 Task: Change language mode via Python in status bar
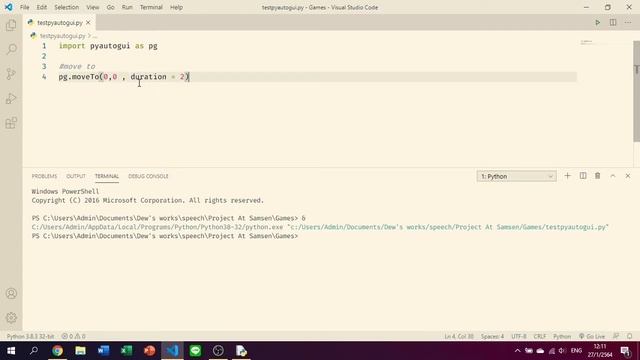pos(562,336)
